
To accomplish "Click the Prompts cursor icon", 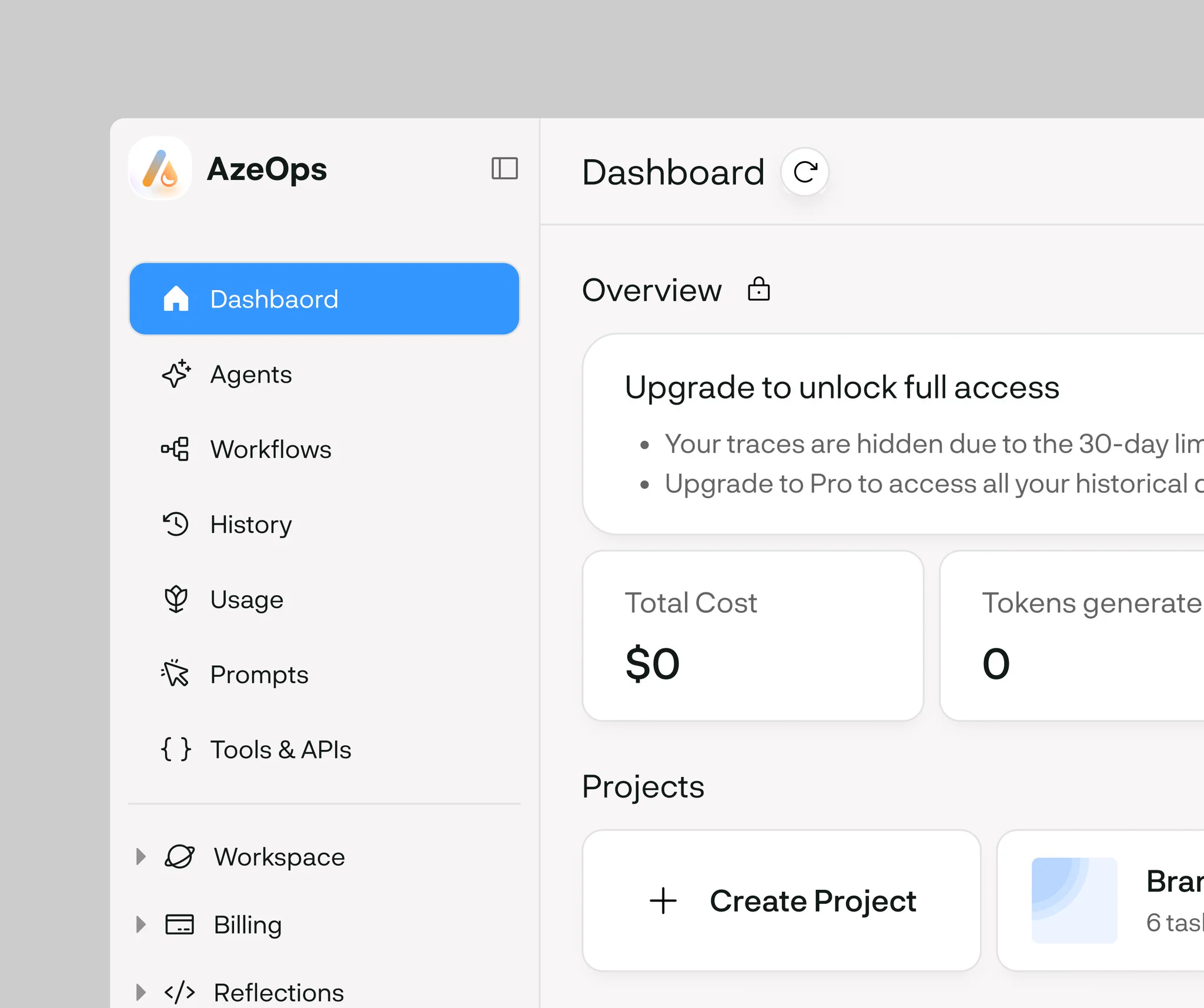I will [x=175, y=674].
